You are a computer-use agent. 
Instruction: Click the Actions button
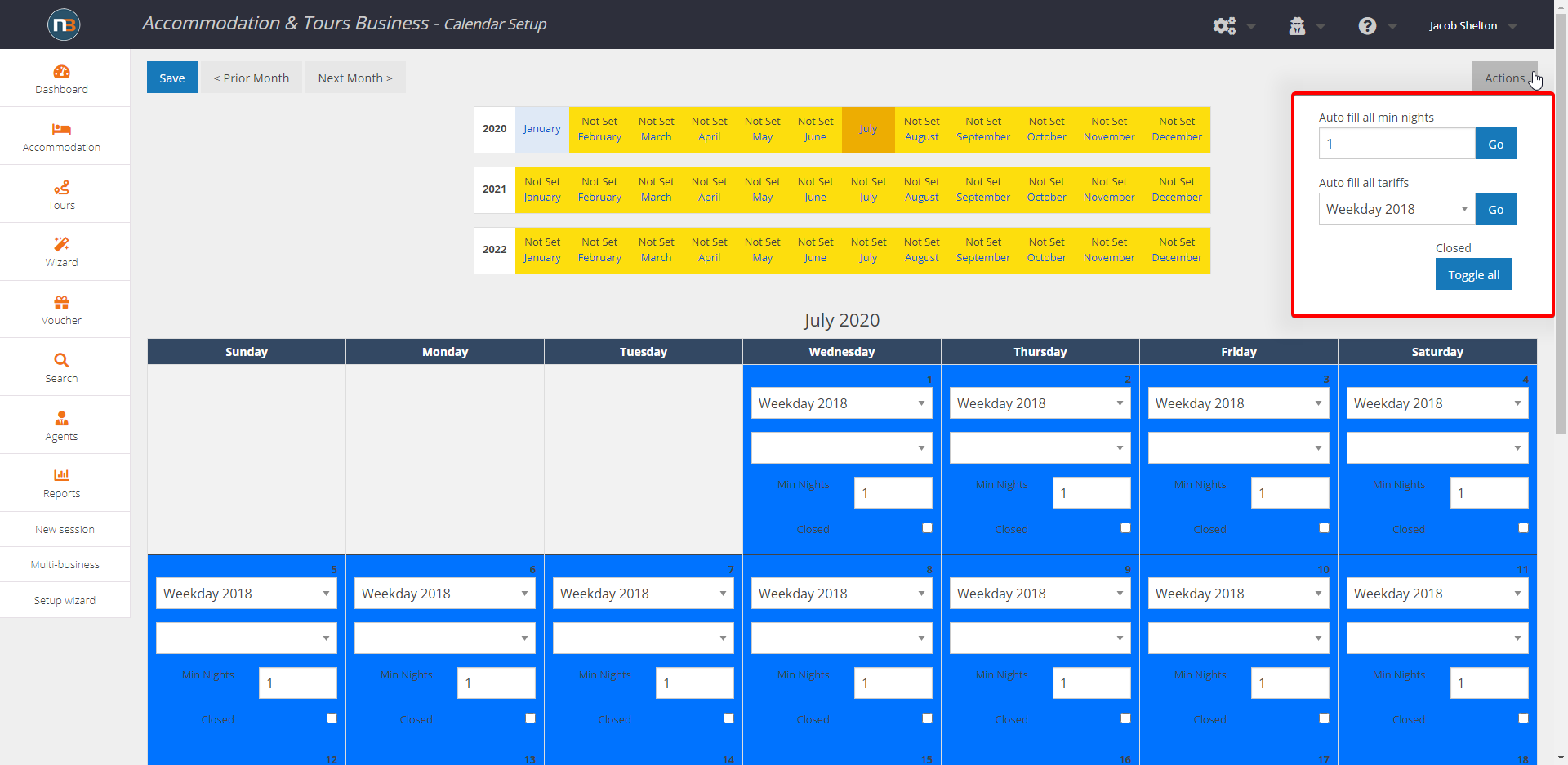point(1504,78)
